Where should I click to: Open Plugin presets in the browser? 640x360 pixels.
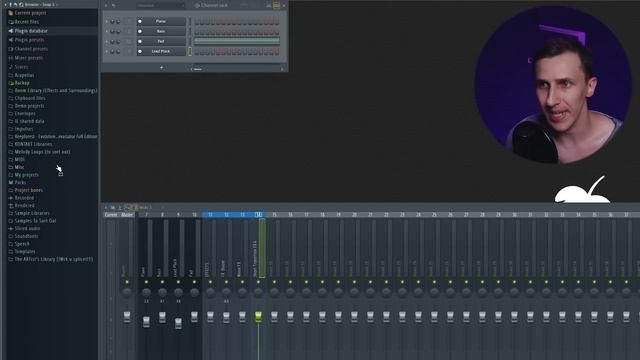pyautogui.click(x=29, y=40)
